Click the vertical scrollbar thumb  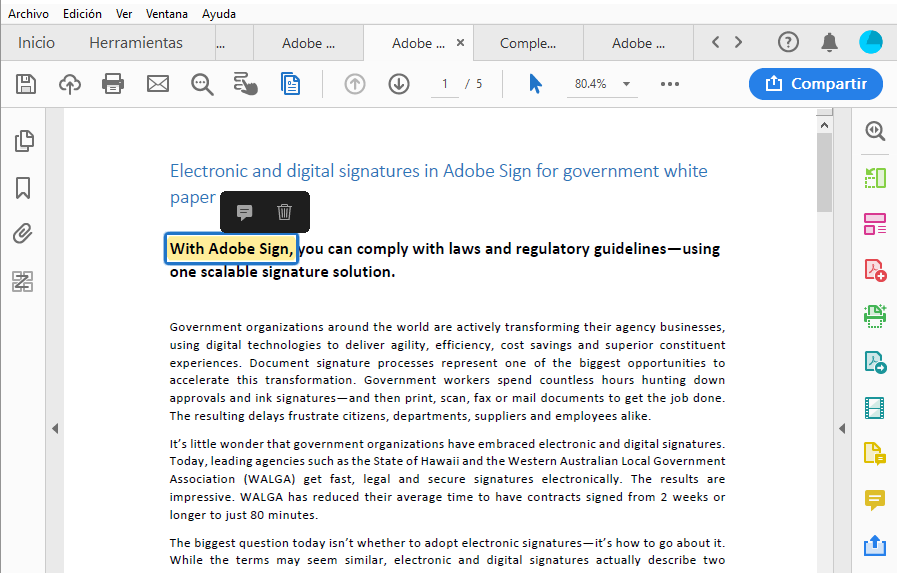tap(824, 173)
